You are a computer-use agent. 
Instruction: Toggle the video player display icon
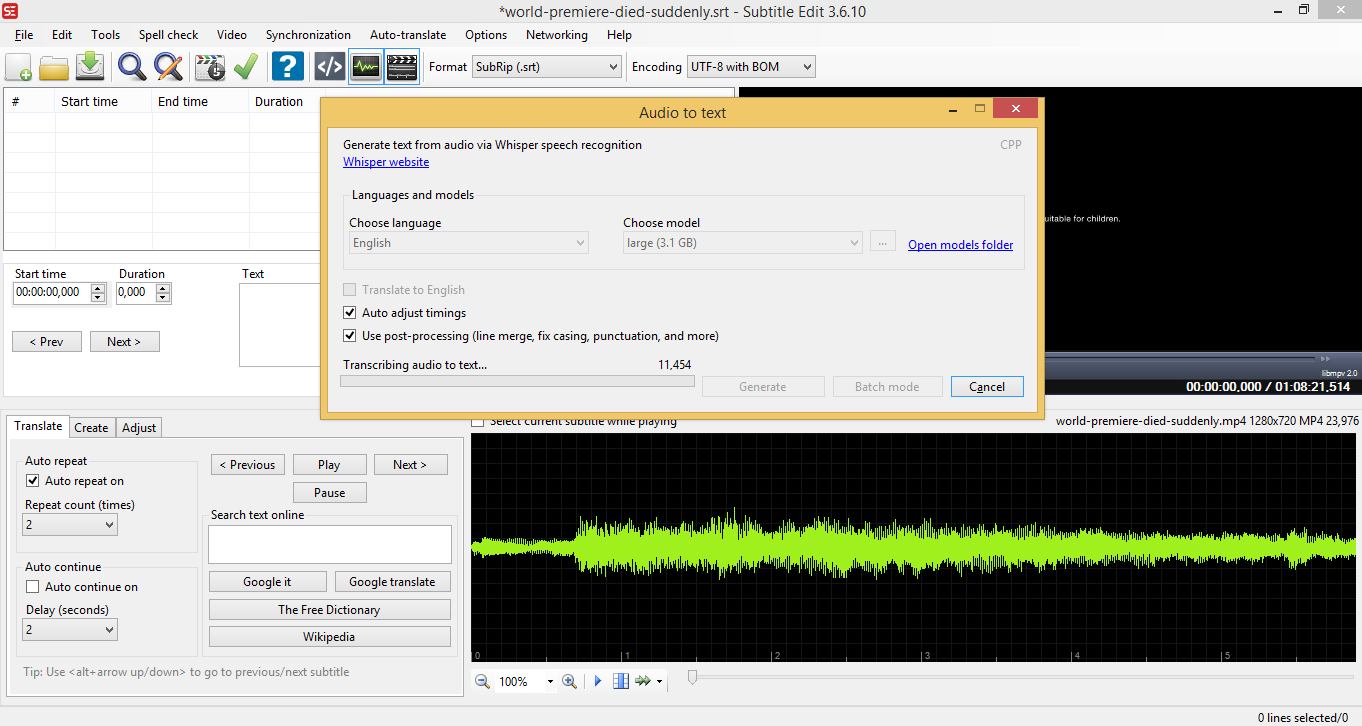[x=401, y=66]
